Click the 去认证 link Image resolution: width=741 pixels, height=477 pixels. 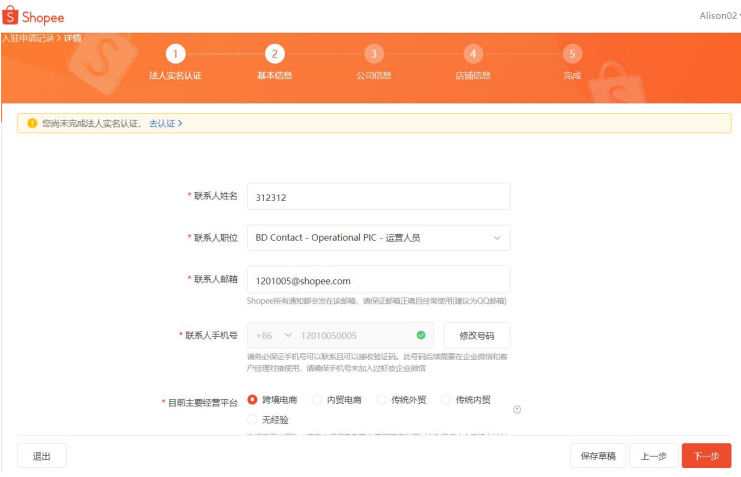coord(165,123)
